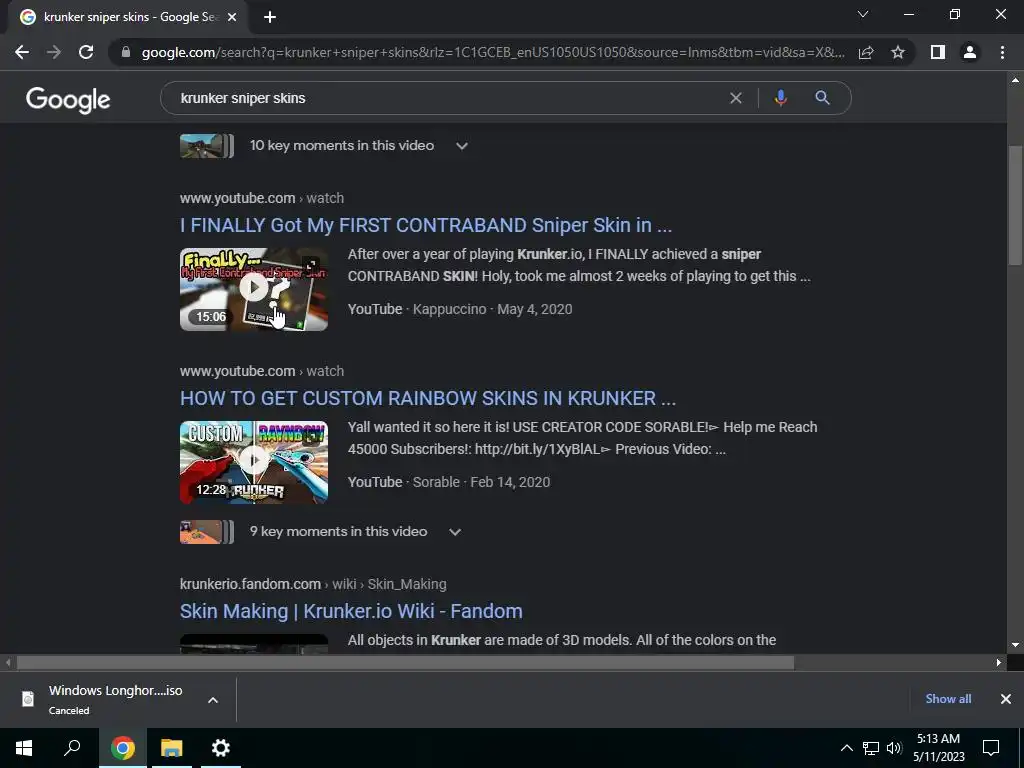1024x768 pixels.
Task: Start voice search with the microphone icon
Action: coord(780,98)
